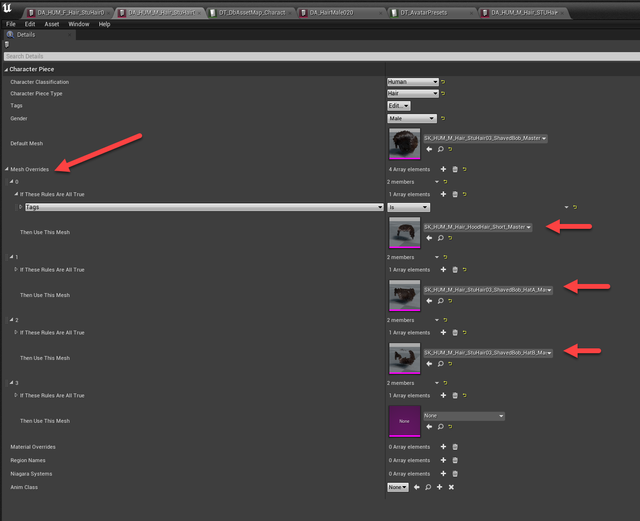This screenshot has height=521, width=640.
Task: Expand element 3 rules list
Action: [16, 395]
